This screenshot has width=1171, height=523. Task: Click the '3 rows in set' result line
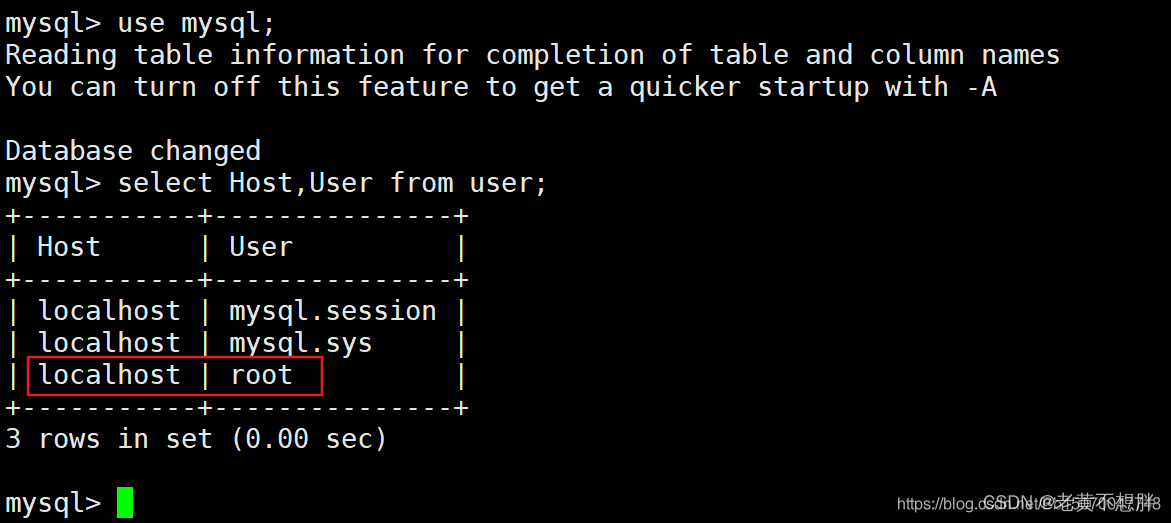pyautogui.click(x=109, y=439)
